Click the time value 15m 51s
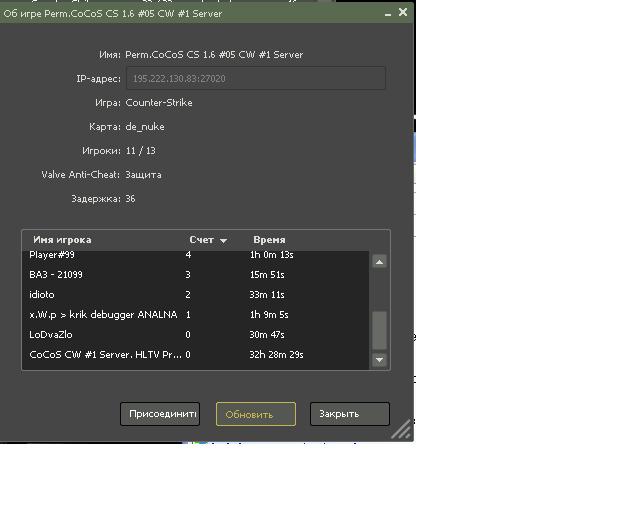The image size is (640, 512). click(267, 274)
